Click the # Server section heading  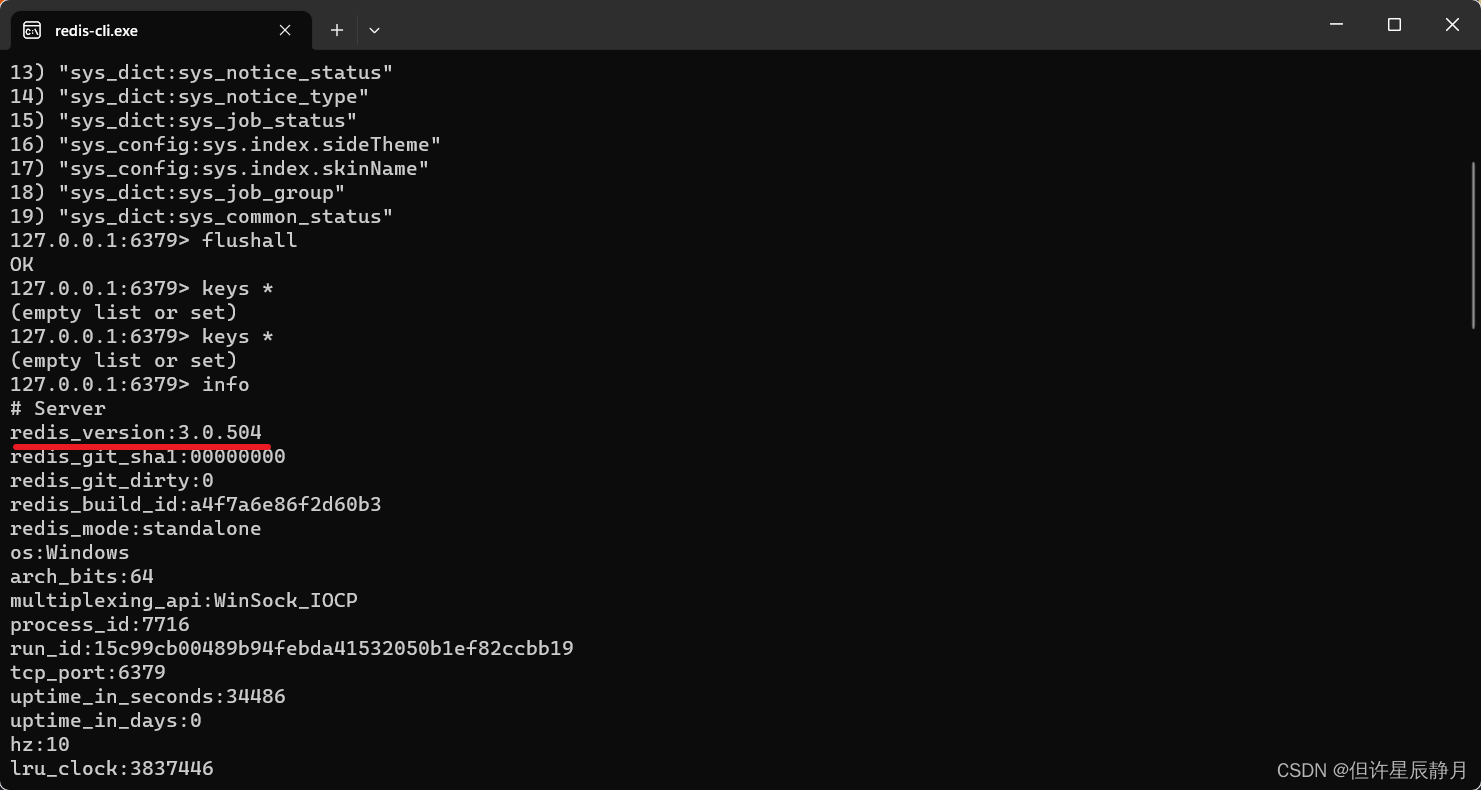point(57,408)
